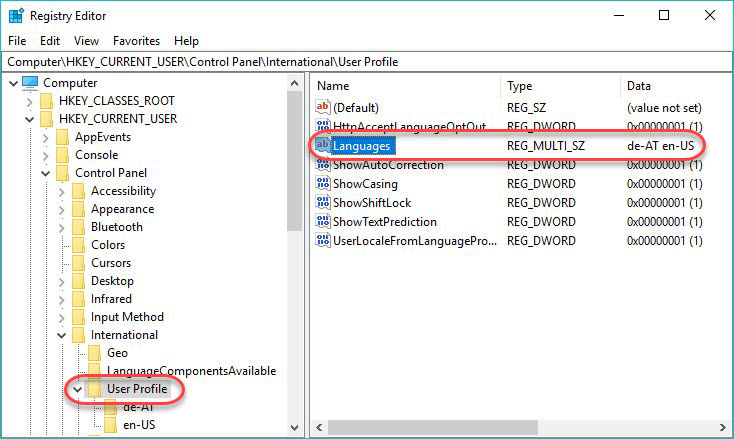The height and width of the screenshot is (439, 734).
Task: Click the values pane horizontal scrollbar thumb
Action: click(433, 427)
